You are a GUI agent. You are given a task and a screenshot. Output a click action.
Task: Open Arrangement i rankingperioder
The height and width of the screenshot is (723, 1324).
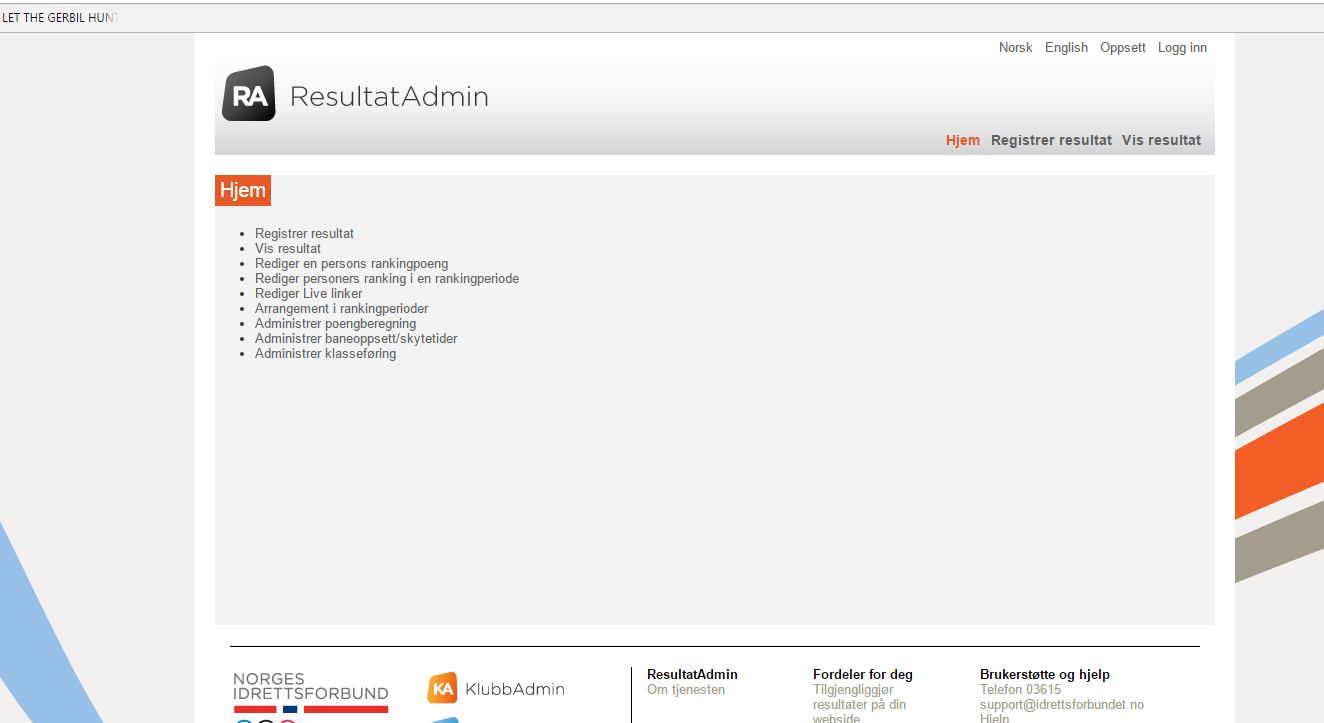[341, 308]
